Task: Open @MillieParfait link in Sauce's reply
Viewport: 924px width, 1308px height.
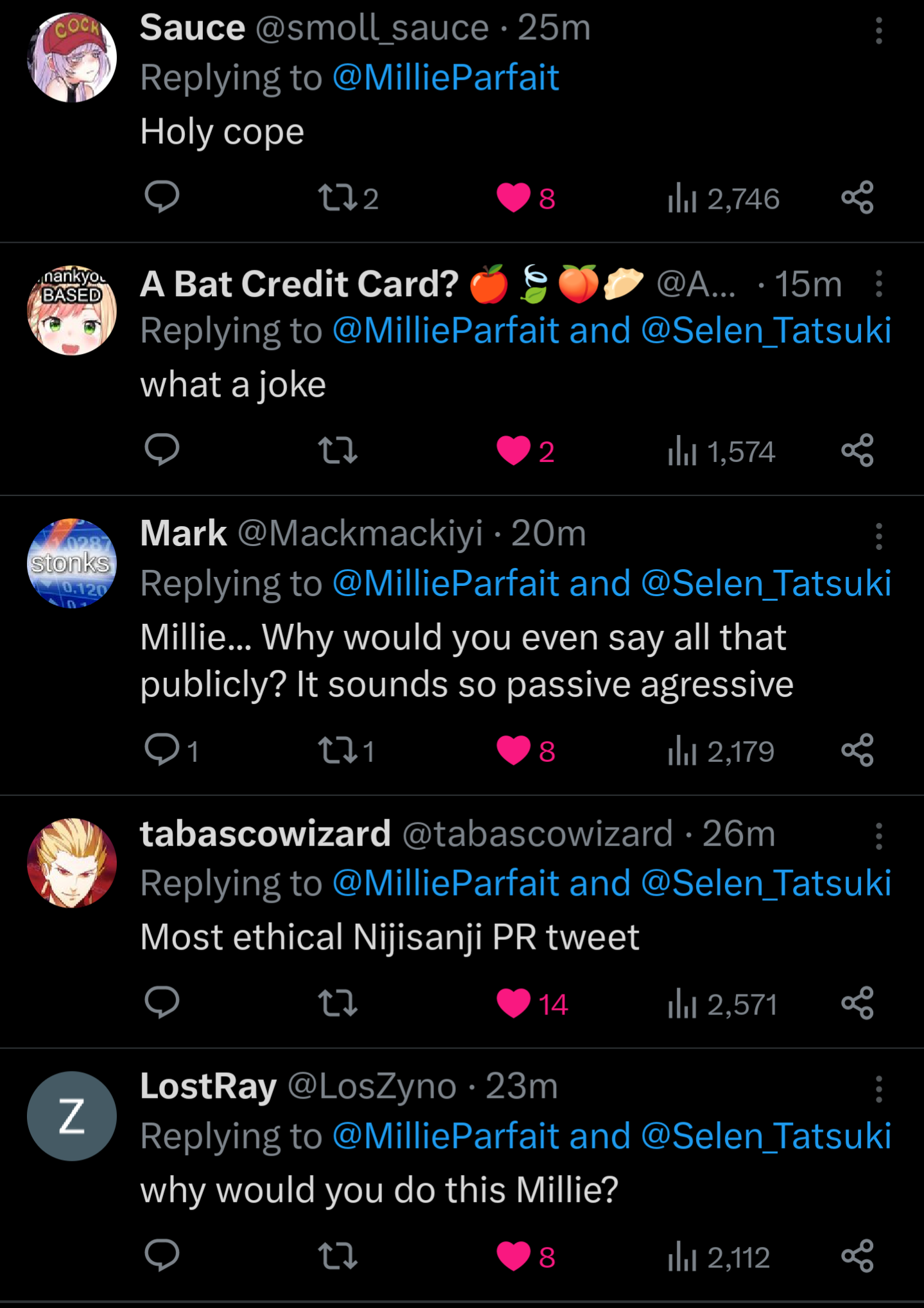Action: (446, 78)
